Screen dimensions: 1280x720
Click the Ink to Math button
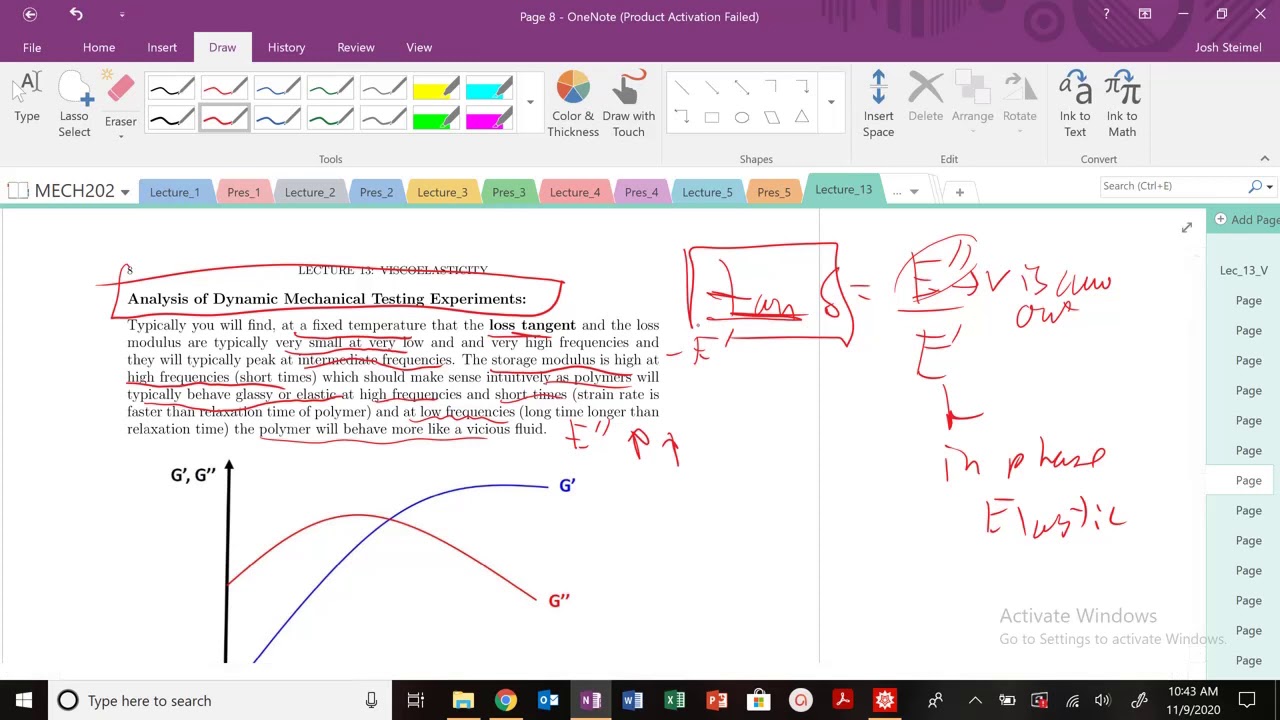click(1122, 104)
